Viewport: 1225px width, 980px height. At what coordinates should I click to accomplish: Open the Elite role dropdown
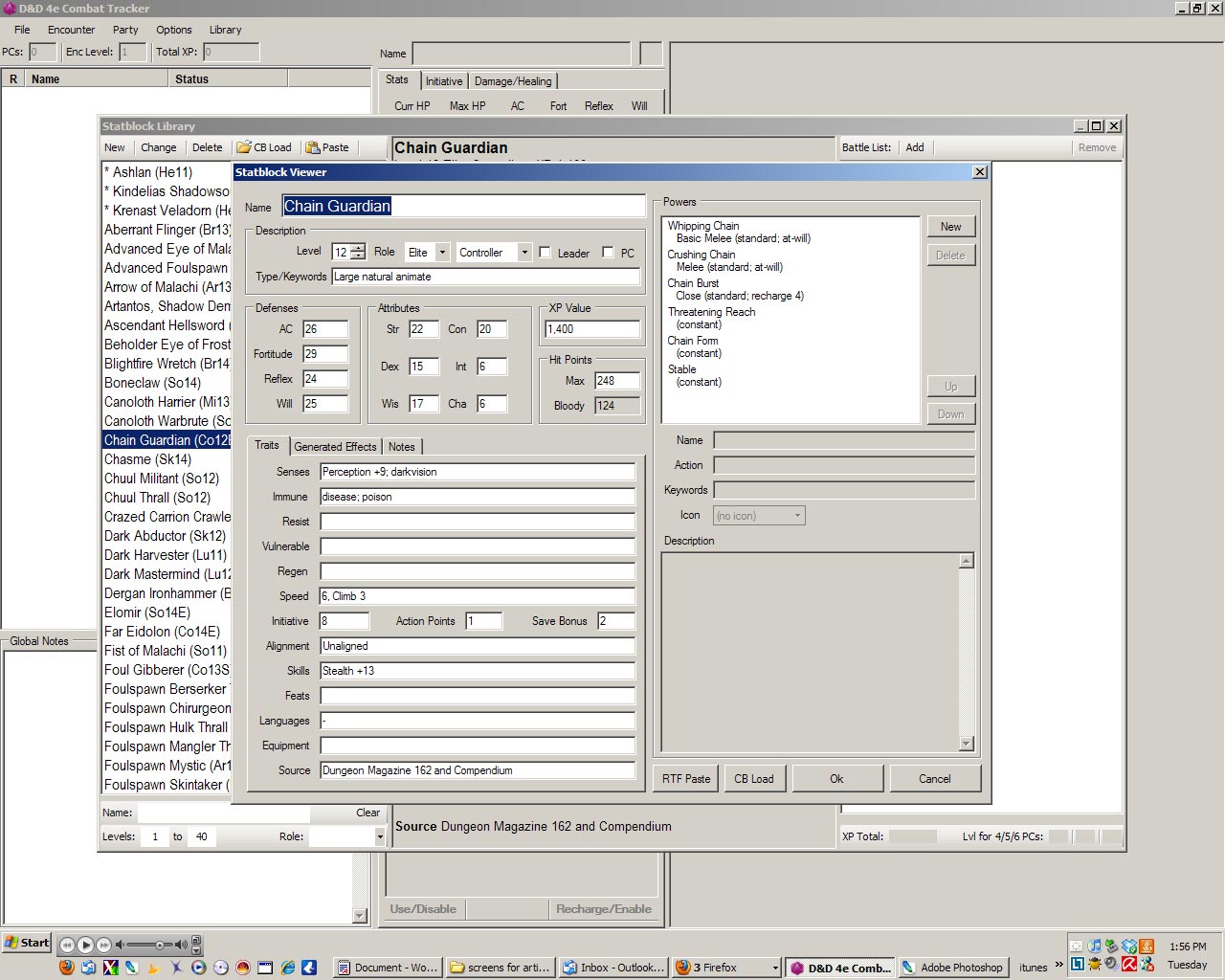click(x=442, y=253)
